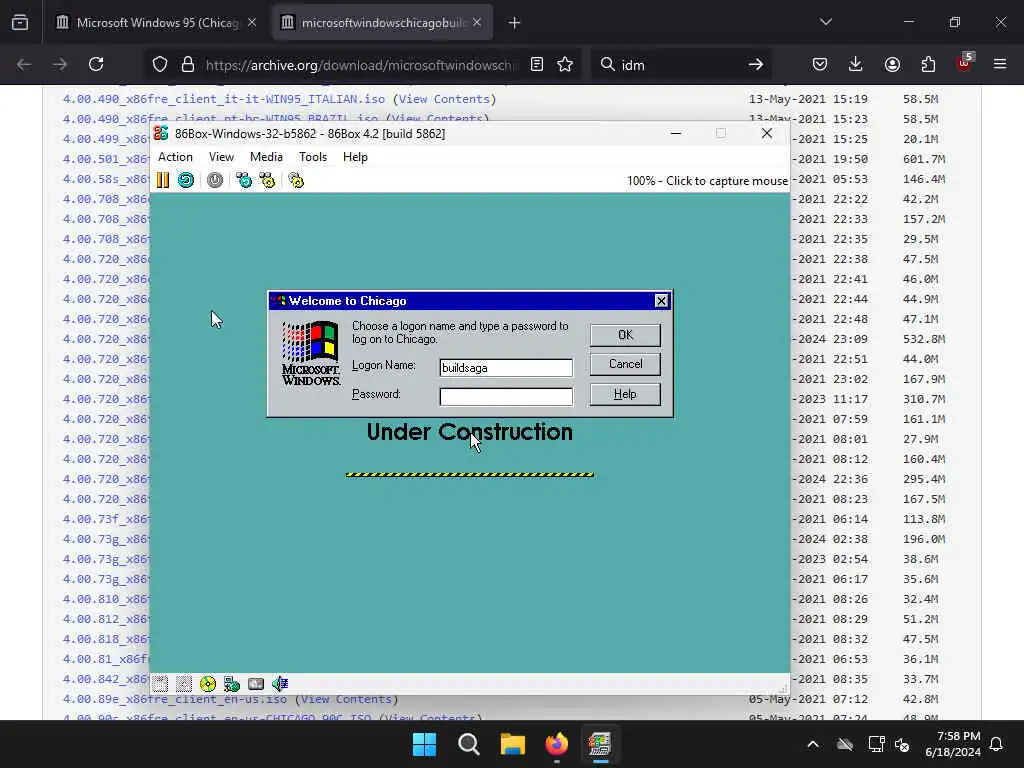Click the ACPI shutdown power icon
The width and height of the screenshot is (1024, 768).
coord(215,180)
